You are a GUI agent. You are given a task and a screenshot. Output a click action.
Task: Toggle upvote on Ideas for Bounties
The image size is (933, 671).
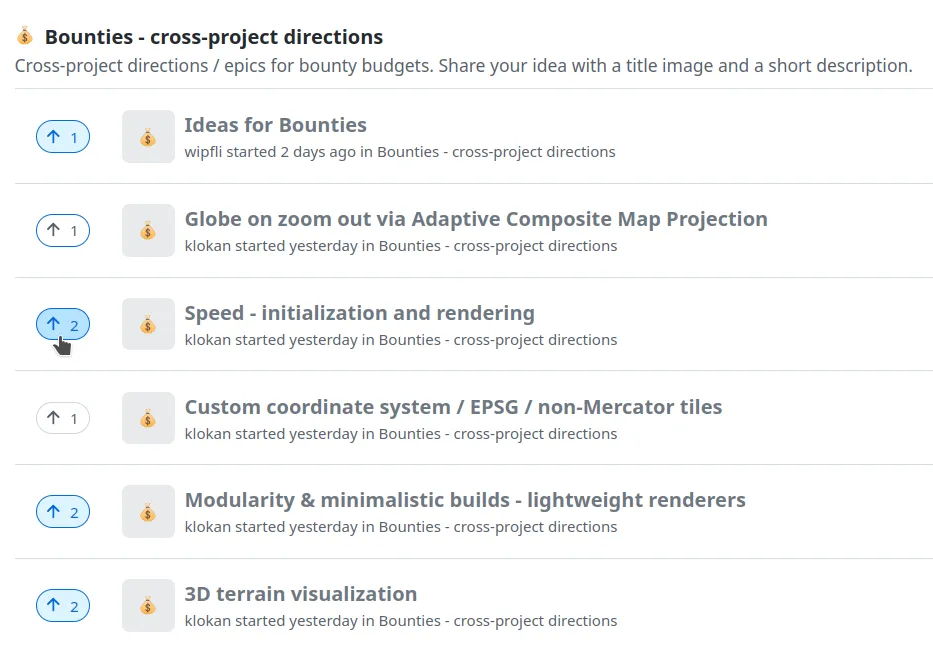(63, 137)
